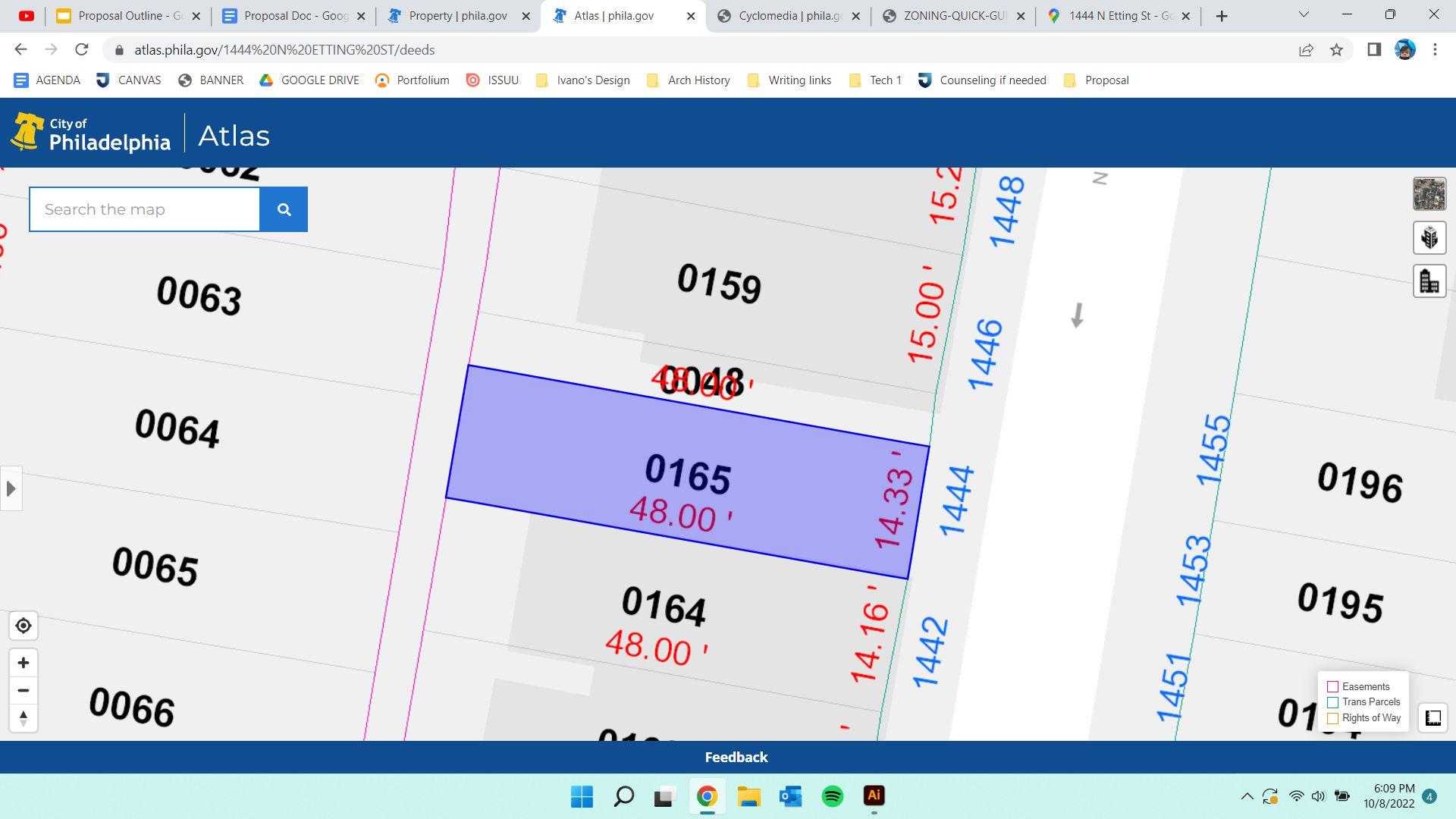Screen dimensions: 1456x819
Task: Switch to the Cyclomedia browser tab
Action: coord(789,16)
